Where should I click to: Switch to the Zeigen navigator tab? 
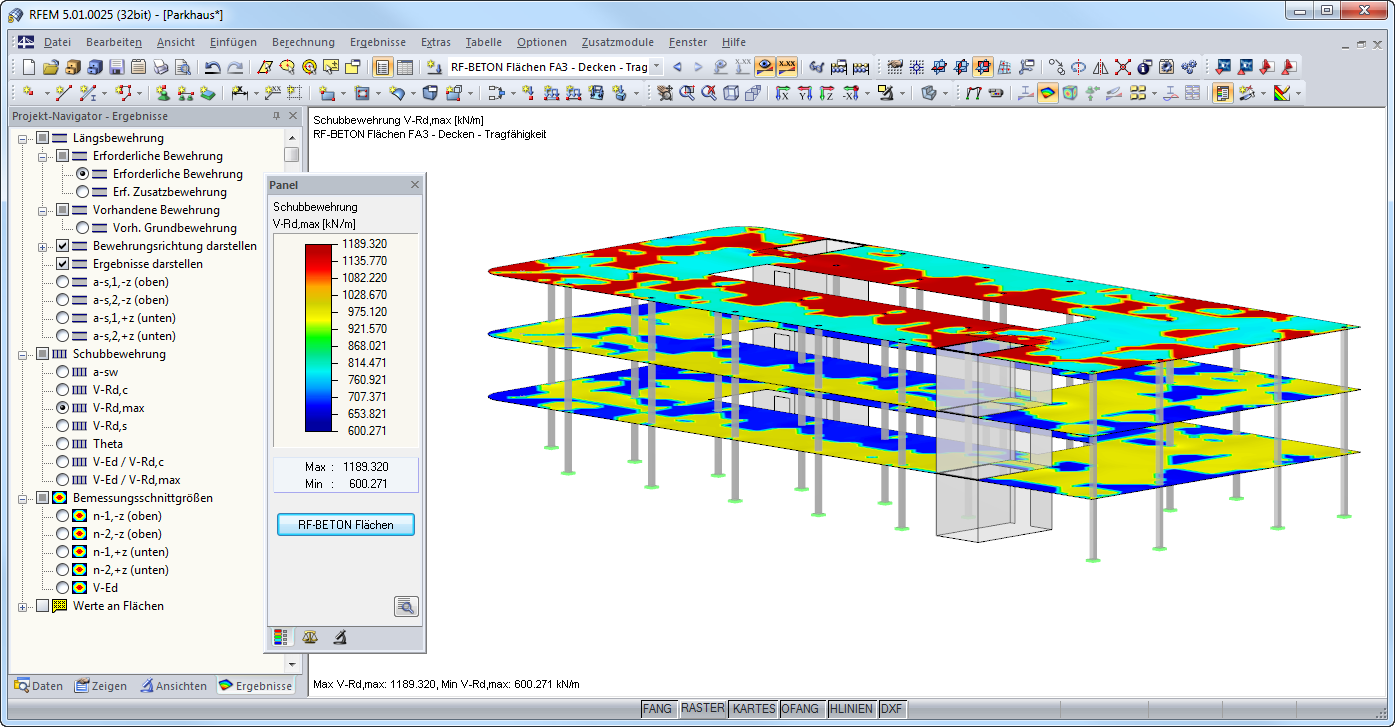[100, 686]
